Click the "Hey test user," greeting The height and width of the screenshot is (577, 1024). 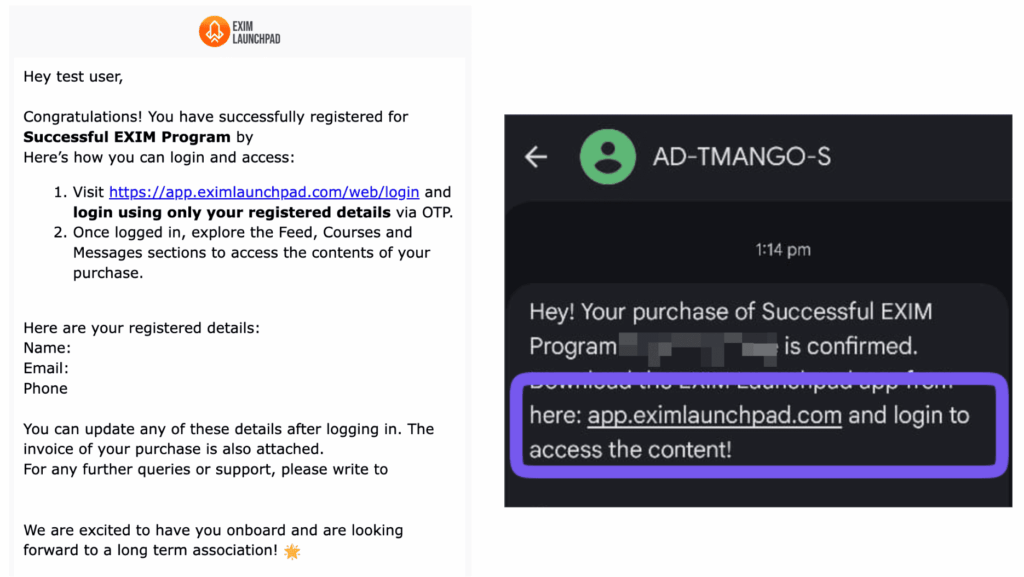tap(73, 76)
